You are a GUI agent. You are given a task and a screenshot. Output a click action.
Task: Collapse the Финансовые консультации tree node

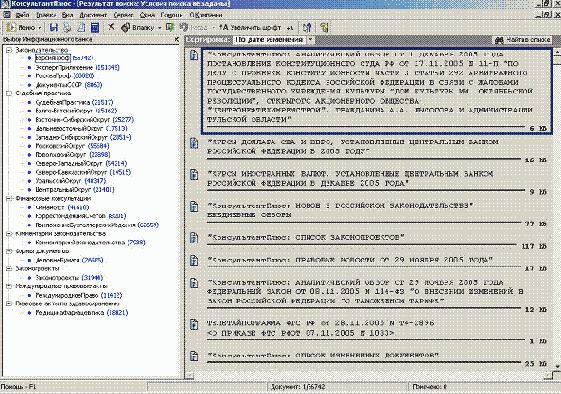point(9,199)
